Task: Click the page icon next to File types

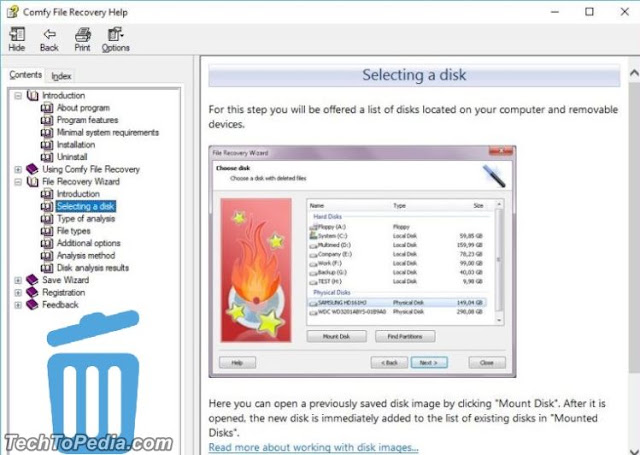Action: (x=47, y=231)
